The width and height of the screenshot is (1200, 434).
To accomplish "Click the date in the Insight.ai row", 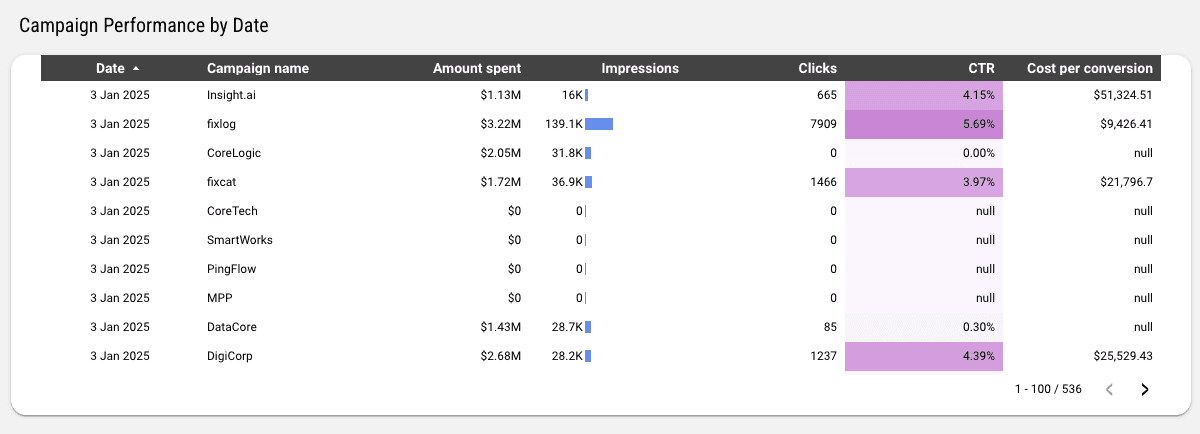I will point(120,96).
